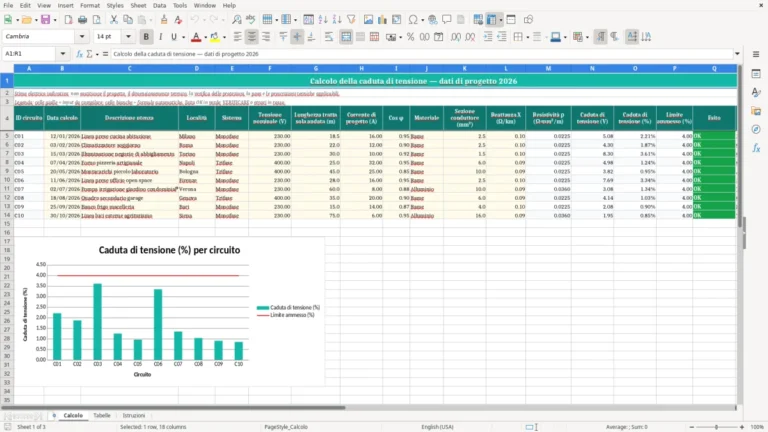The image size is (768, 432).
Task: Click the Insert Chart icon
Action: coord(382,20)
